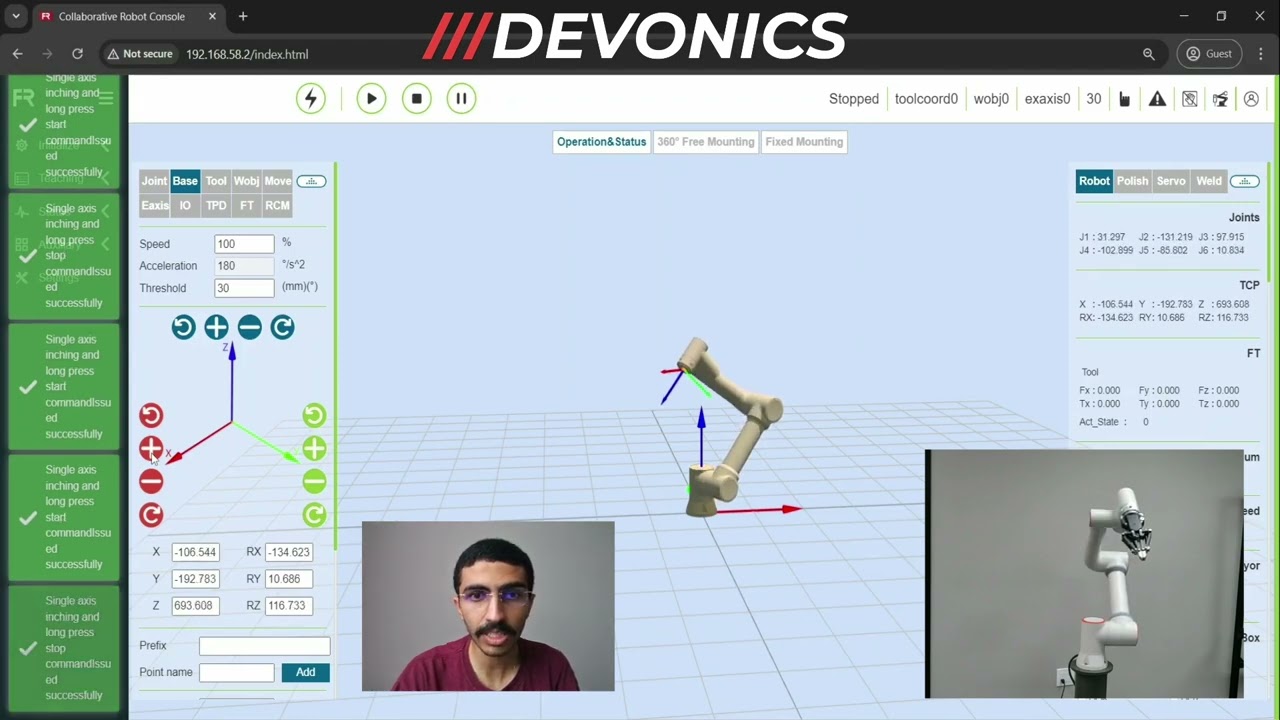The image size is (1280, 720).
Task: Select Operation&Status view tab
Action: pos(601,142)
